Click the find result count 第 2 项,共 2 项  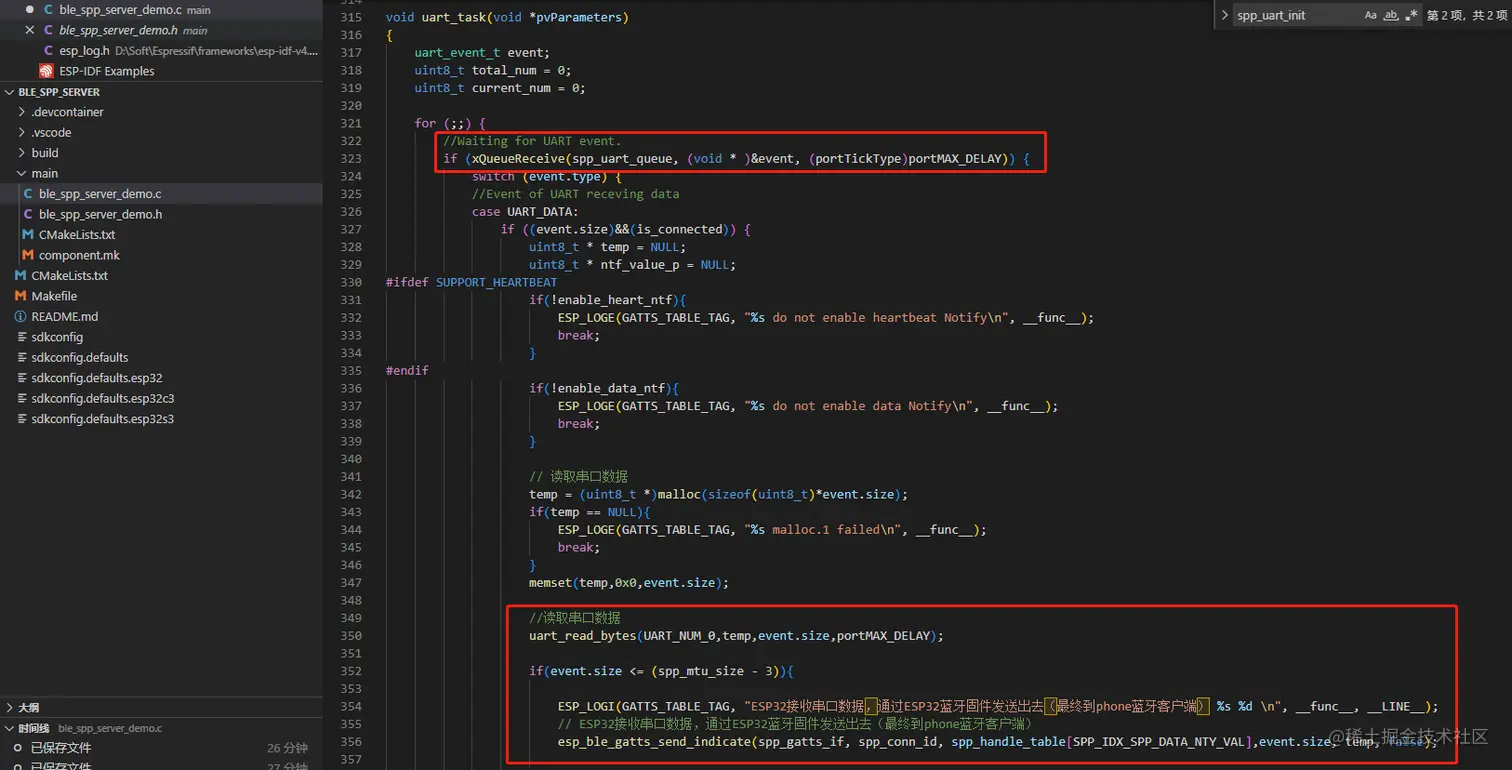coord(1465,15)
